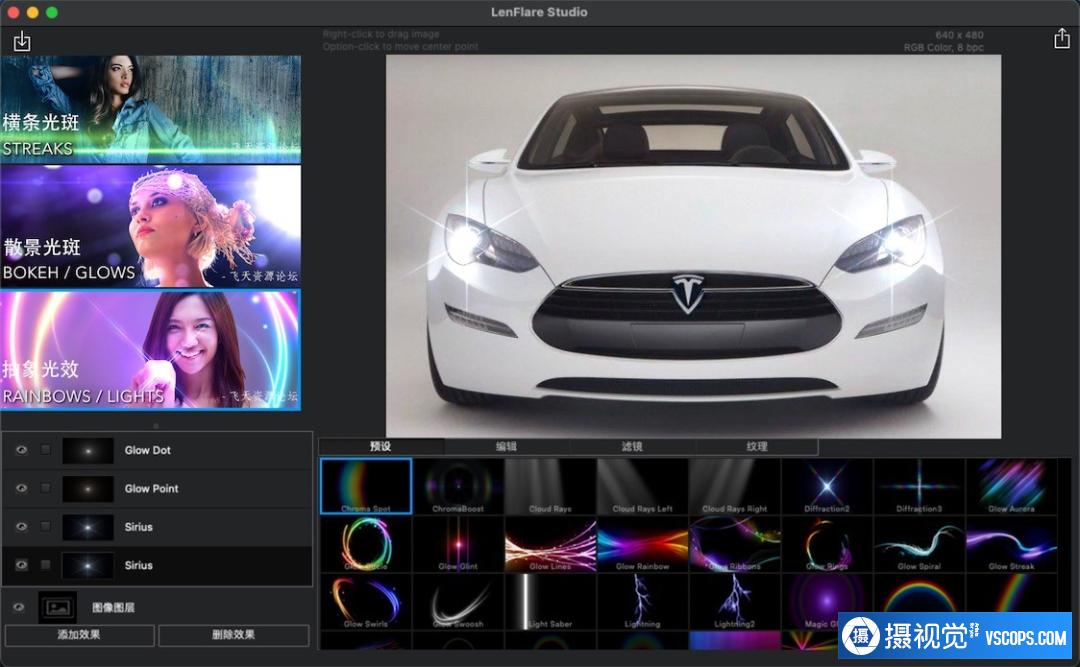
Task: Apply the Lightning preset
Action: point(643,602)
